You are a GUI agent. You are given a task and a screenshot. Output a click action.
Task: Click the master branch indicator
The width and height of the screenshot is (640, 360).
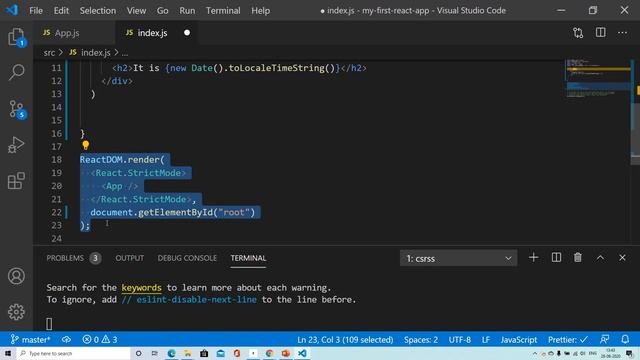pos(30,340)
